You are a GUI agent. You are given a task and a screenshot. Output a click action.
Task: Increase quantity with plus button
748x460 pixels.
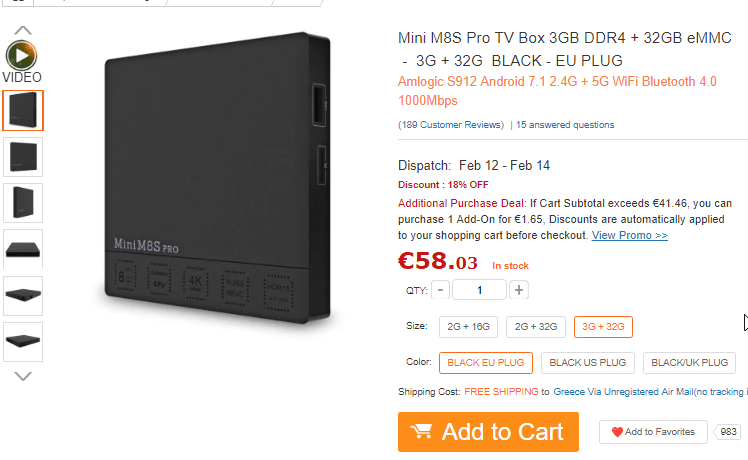(x=519, y=290)
